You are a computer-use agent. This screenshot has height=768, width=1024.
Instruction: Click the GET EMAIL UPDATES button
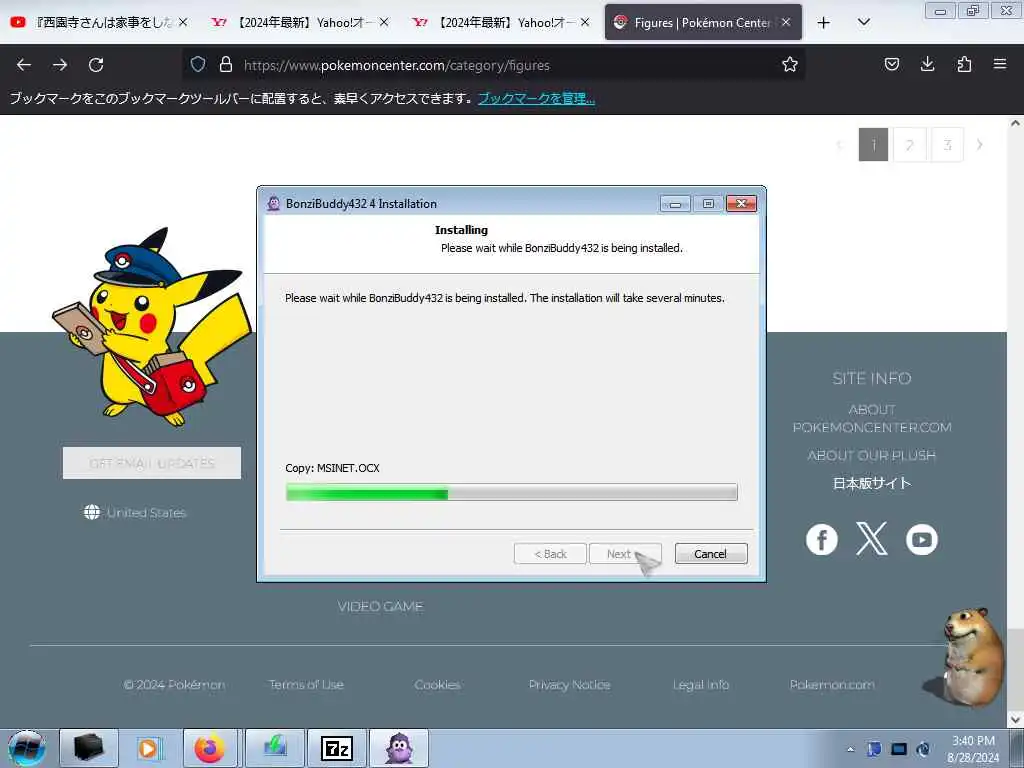coord(152,463)
